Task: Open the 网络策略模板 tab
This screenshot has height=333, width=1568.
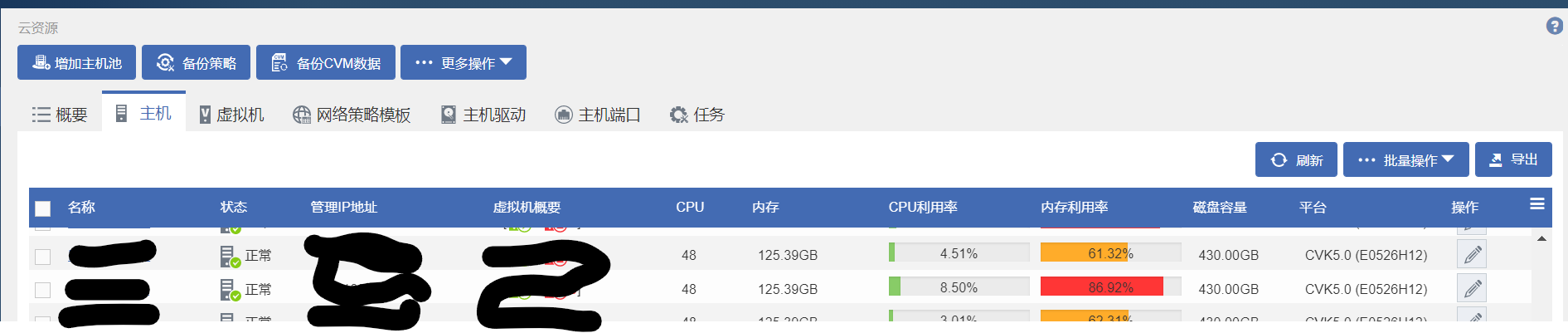Action: pyautogui.click(x=352, y=115)
